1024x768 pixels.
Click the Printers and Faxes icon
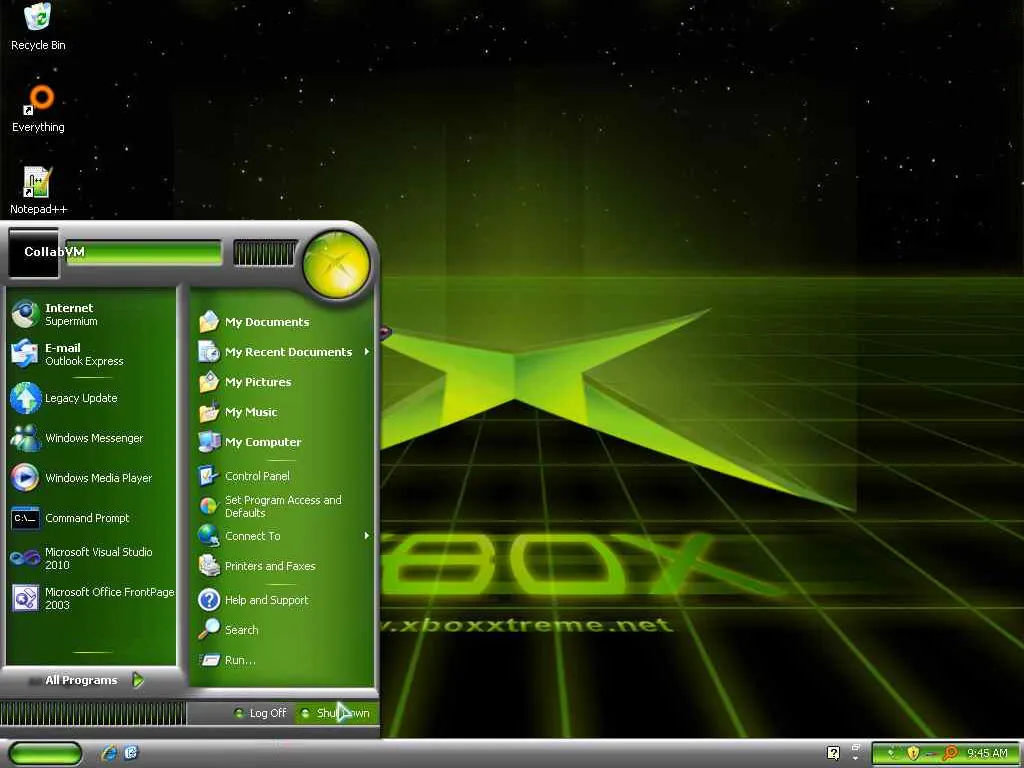pyautogui.click(x=209, y=566)
